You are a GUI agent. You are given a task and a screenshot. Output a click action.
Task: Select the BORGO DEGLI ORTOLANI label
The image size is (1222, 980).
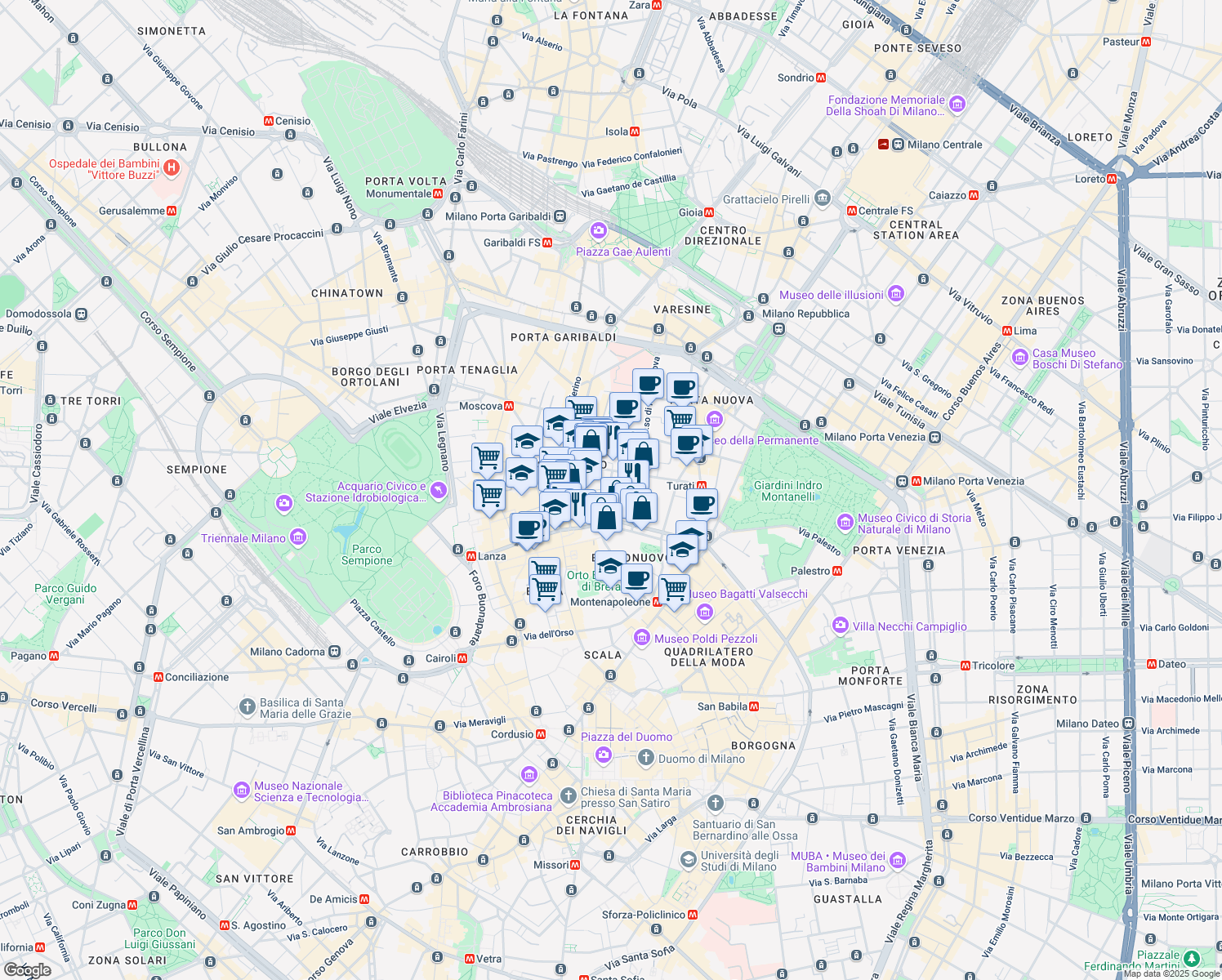pyautogui.click(x=371, y=376)
